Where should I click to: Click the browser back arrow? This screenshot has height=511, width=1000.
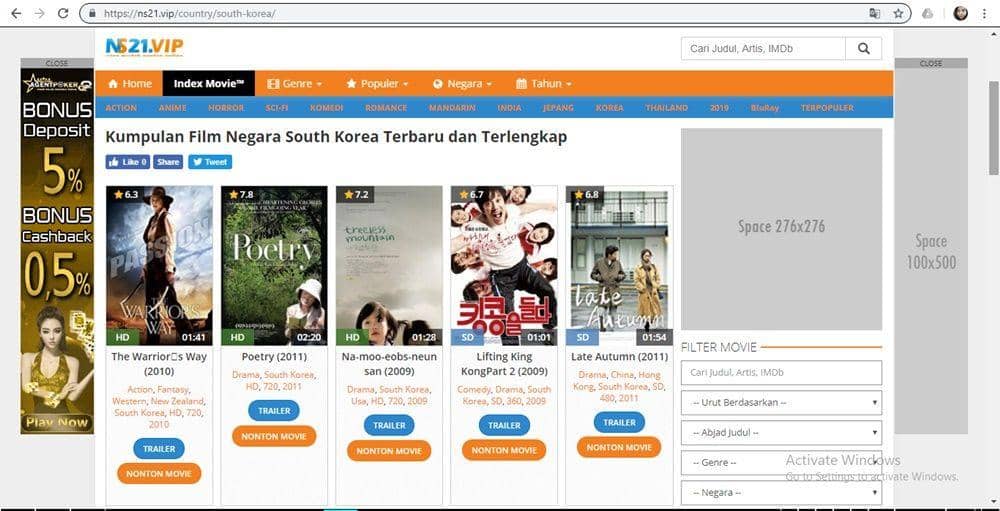[15, 14]
